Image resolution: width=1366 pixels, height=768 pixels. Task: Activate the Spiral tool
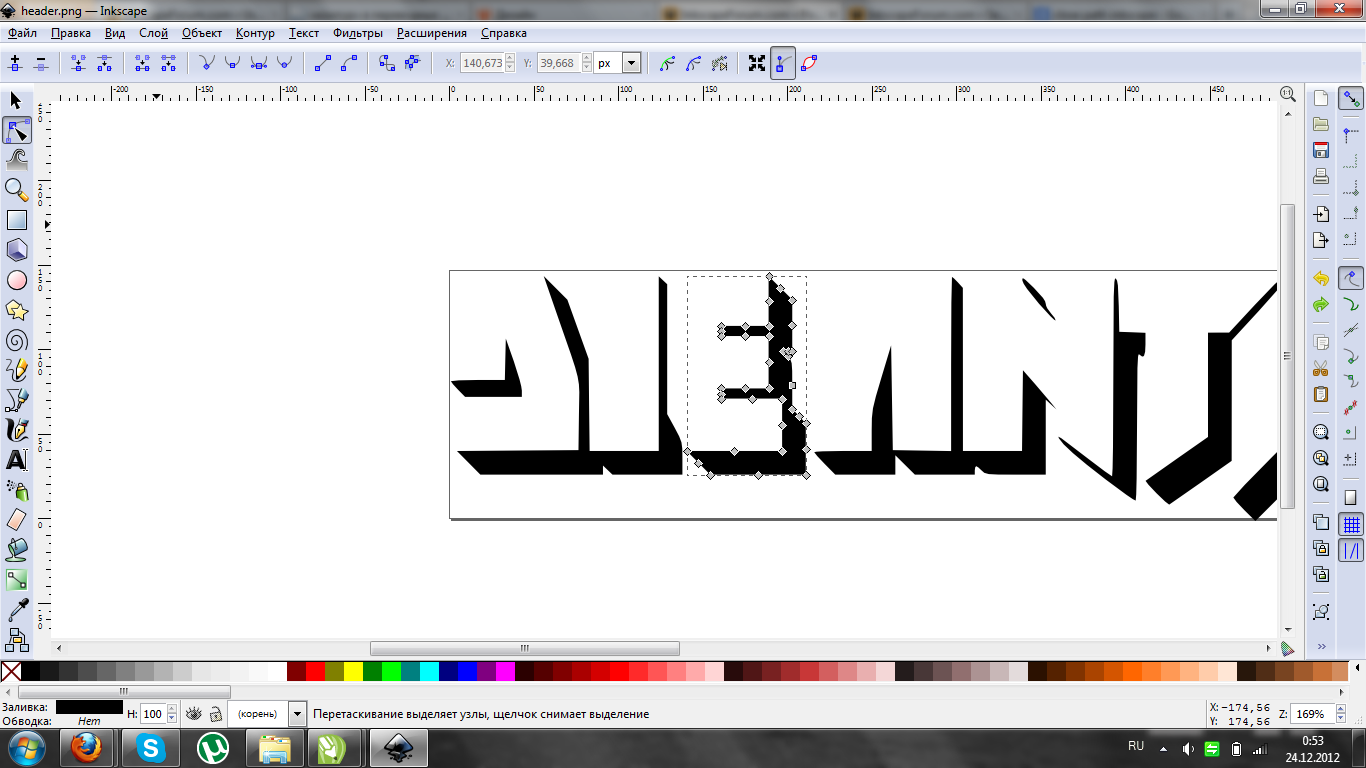(16, 340)
